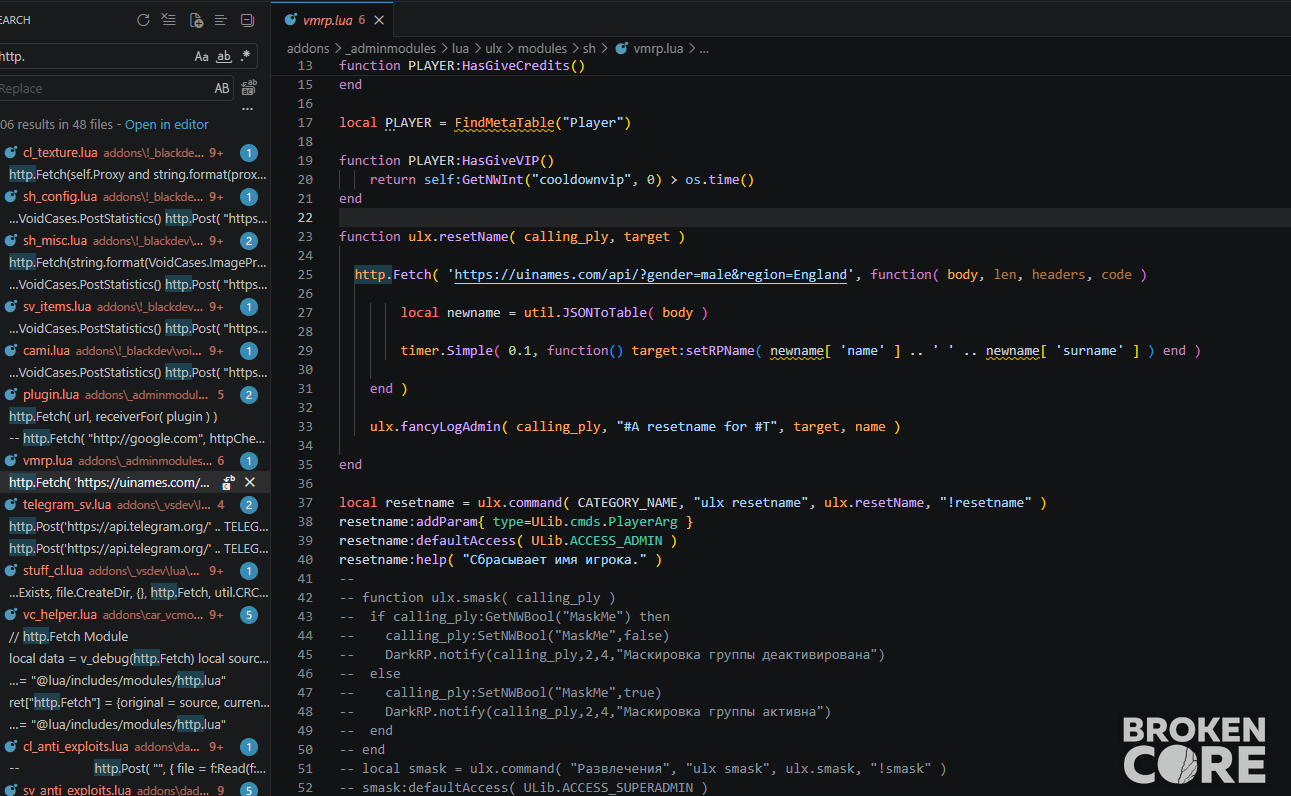1291x796 pixels.
Task: View search results as tree
Action: pyautogui.click(x=221, y=20)
